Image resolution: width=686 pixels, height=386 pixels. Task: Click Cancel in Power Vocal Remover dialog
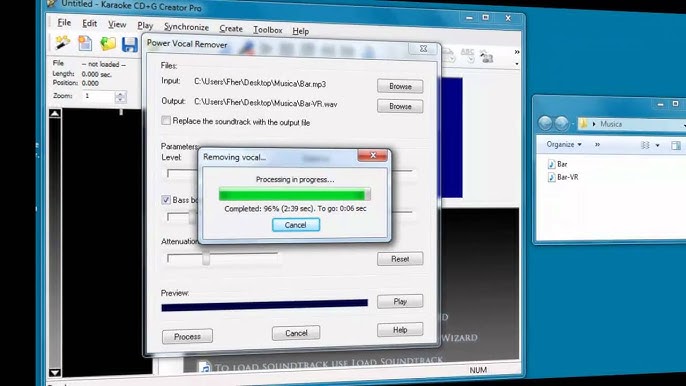296,333
